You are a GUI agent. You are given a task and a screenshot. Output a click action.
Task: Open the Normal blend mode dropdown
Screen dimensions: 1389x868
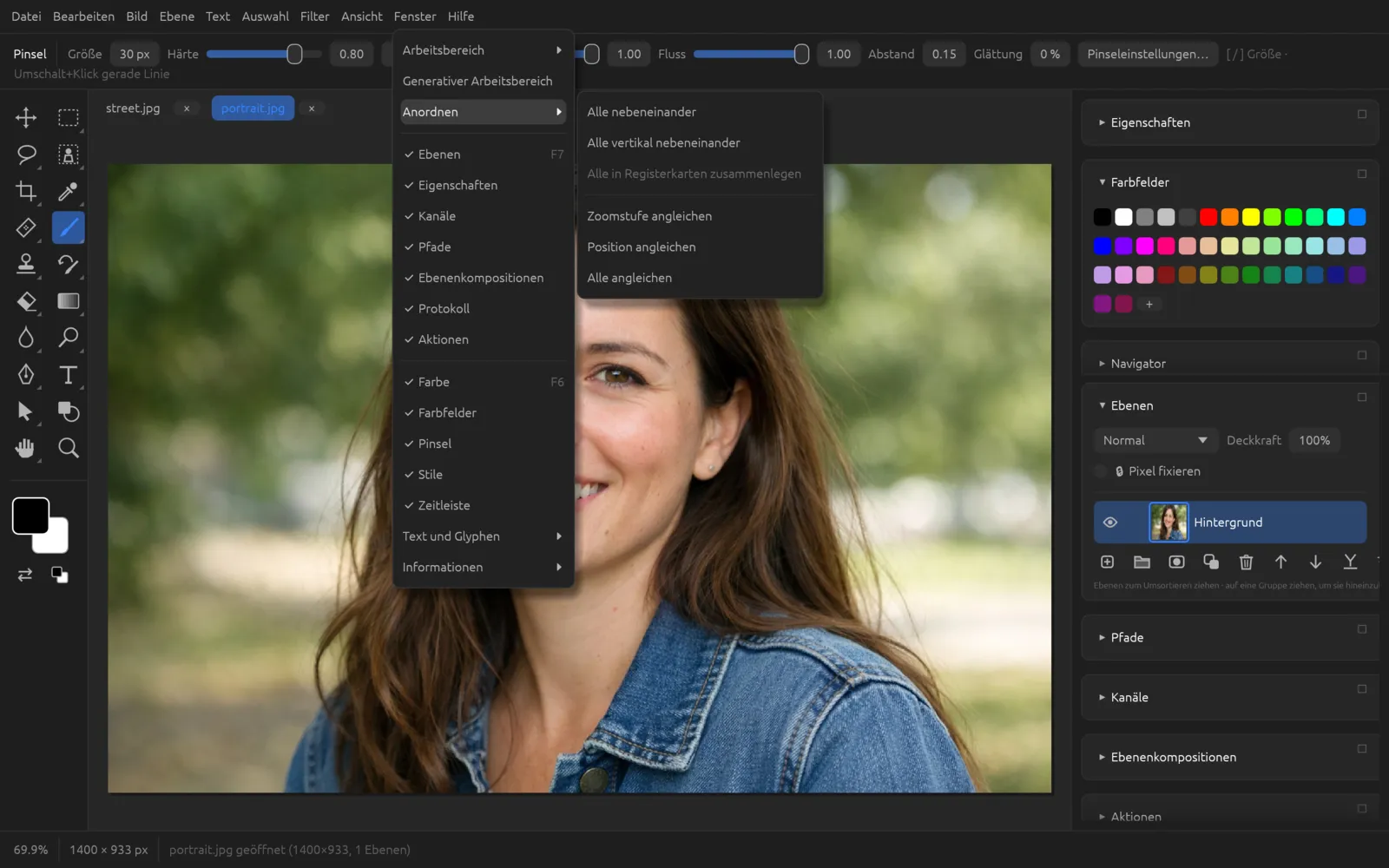pyautogui.click(x=1155, y=441)
